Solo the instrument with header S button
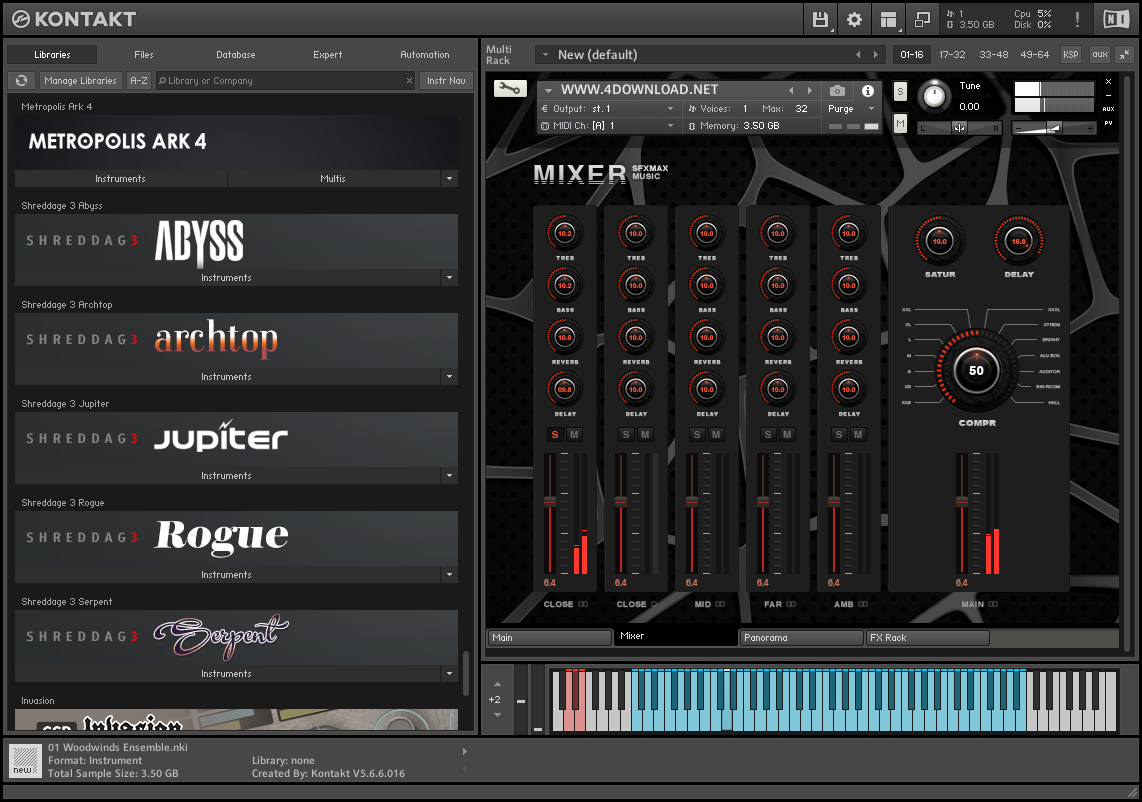The height and width of the screenshot is (802, 1142). 901,92
